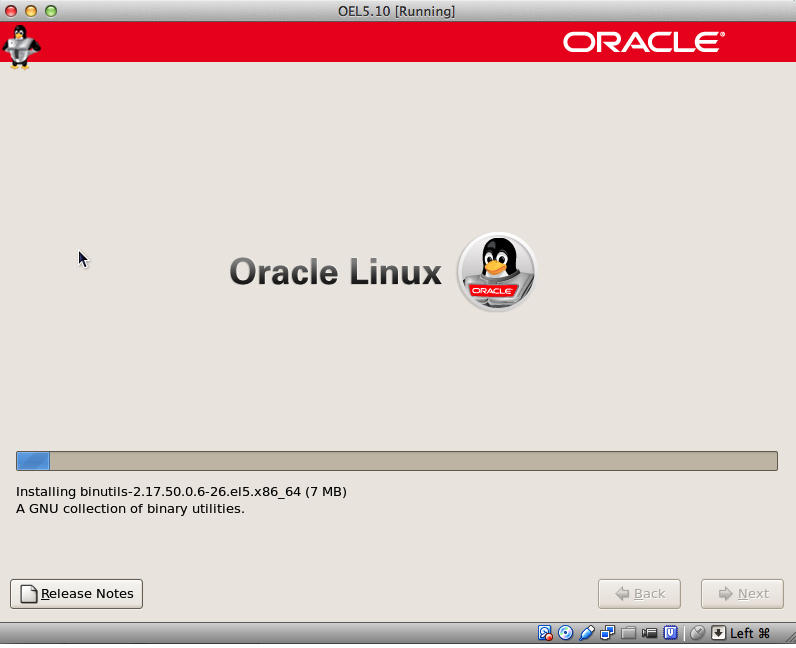Click the hard disk activity status icon
The height and width of the screenshot is (648, 796).
(x=545, y=633)
